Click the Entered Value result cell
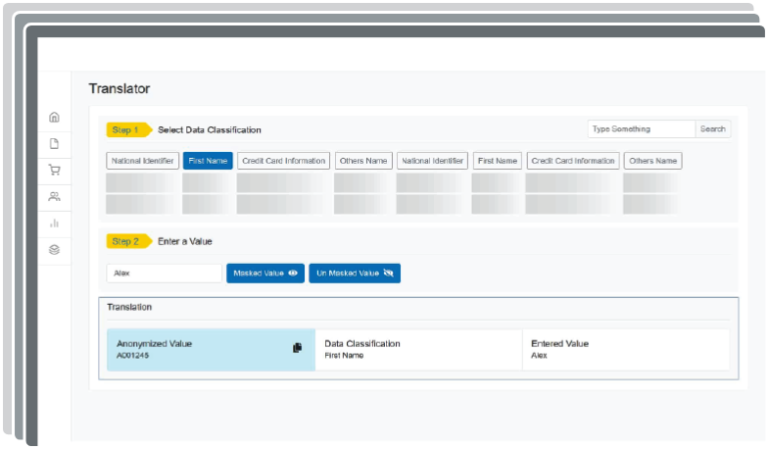The width and height of the screenshot is (768, 449). pos(625,349)
